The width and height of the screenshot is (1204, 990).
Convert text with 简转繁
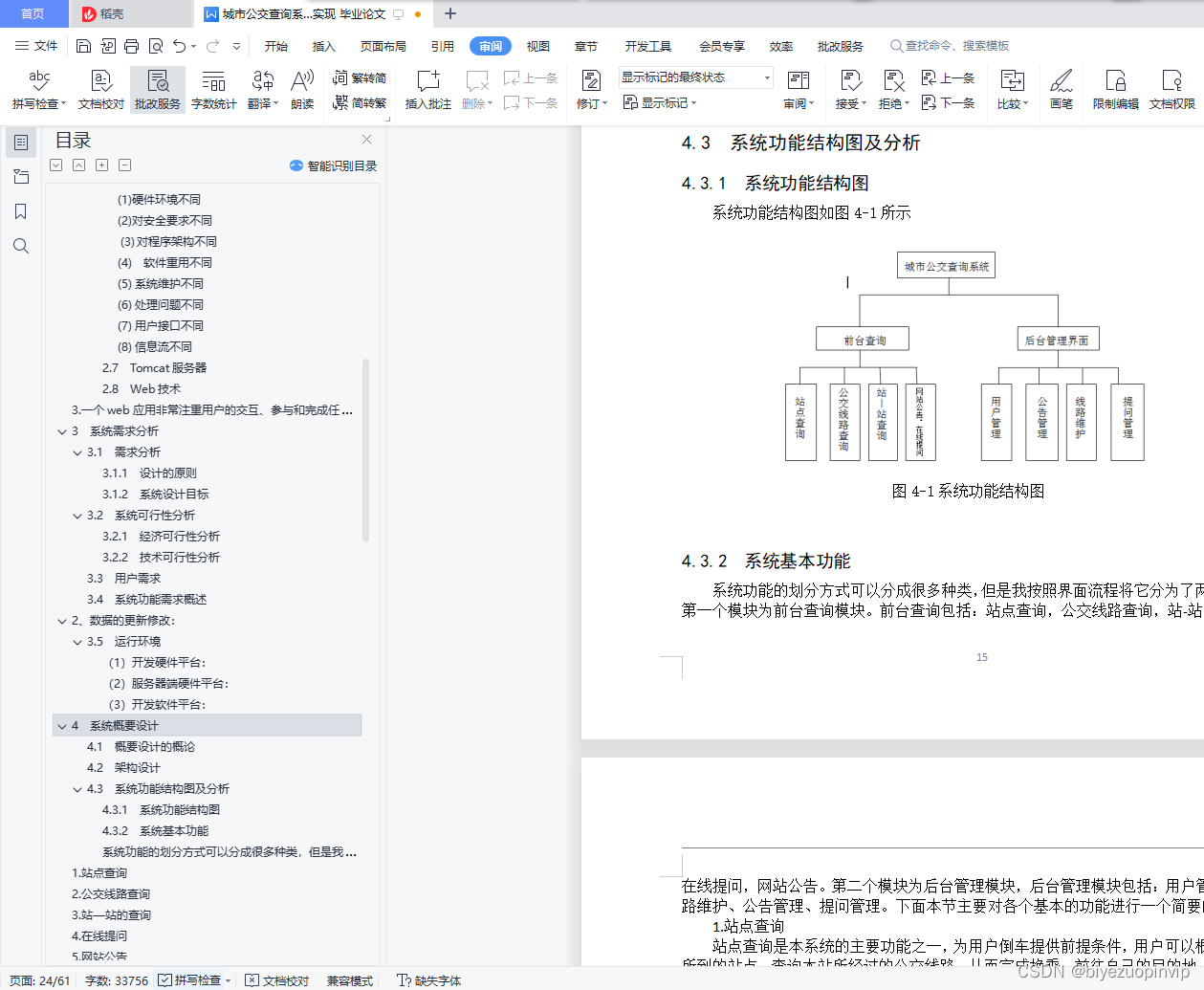point(360,102)
